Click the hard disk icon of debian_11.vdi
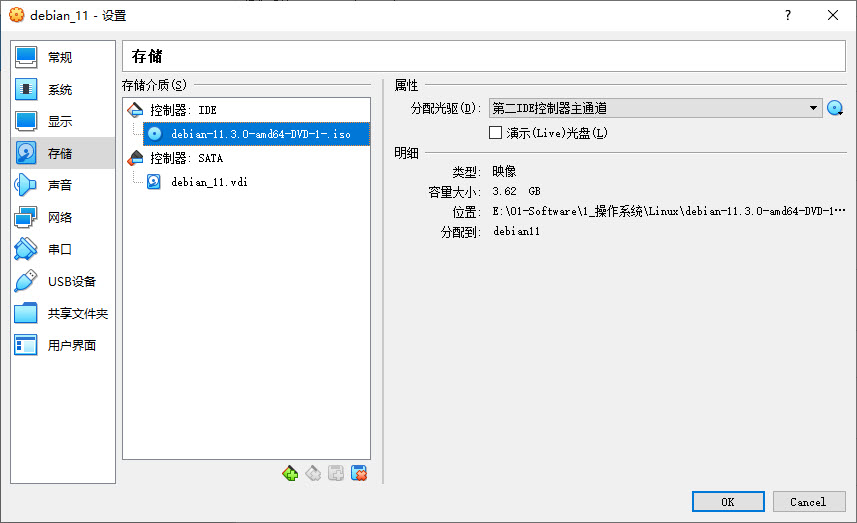 tap(154, 181)
